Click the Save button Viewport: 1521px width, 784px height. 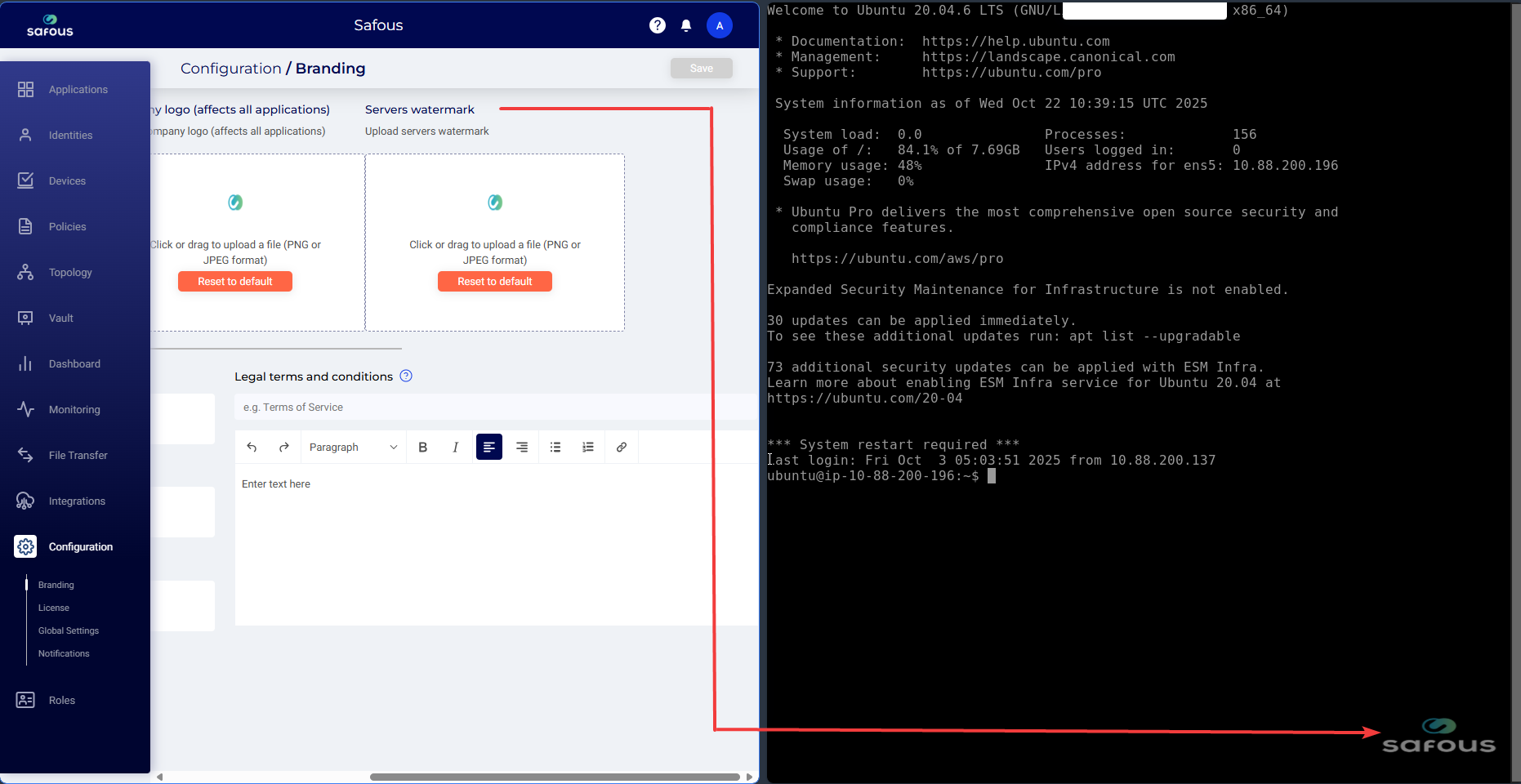pyautogui.click(x=701, y=69)
